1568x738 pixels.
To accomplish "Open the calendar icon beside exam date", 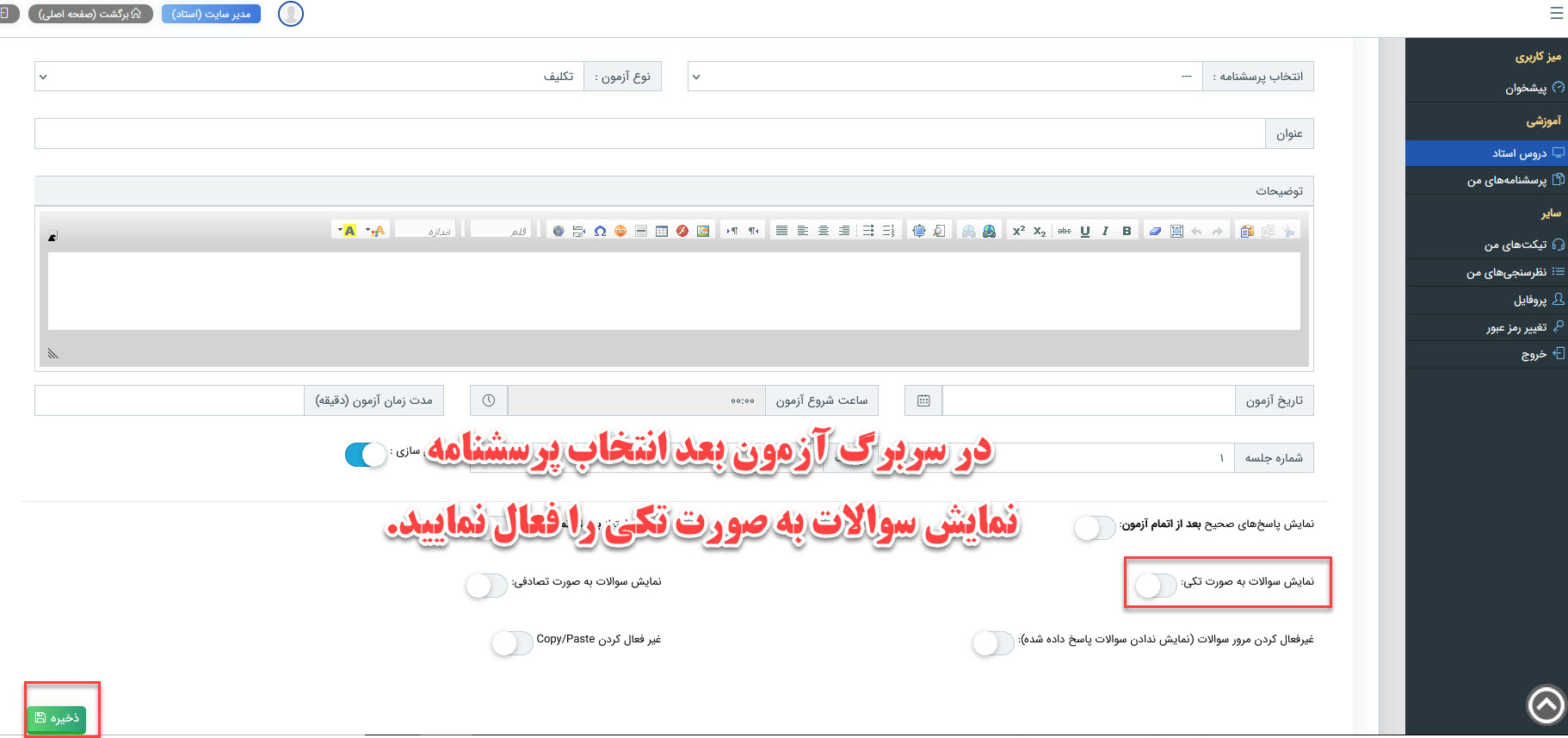I will coord(923,400).
